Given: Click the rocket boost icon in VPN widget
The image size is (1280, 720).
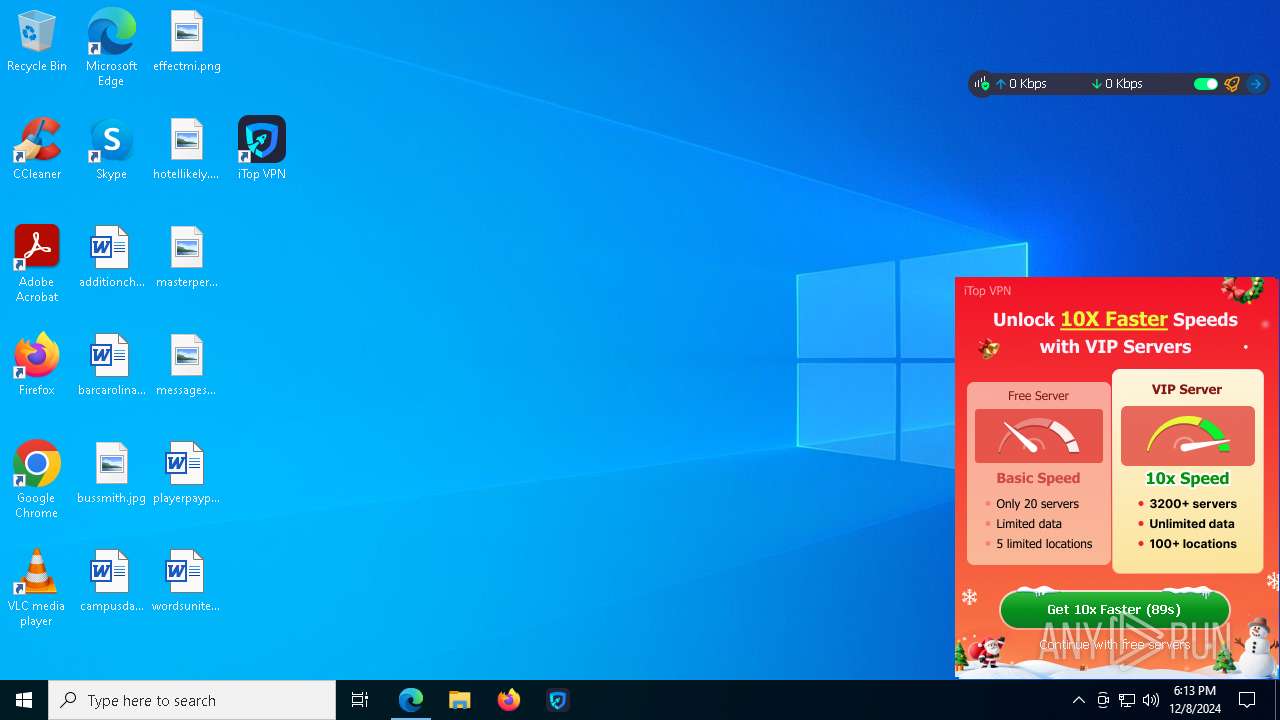Looking at the screenshot, I should (x=1232, y=84).
